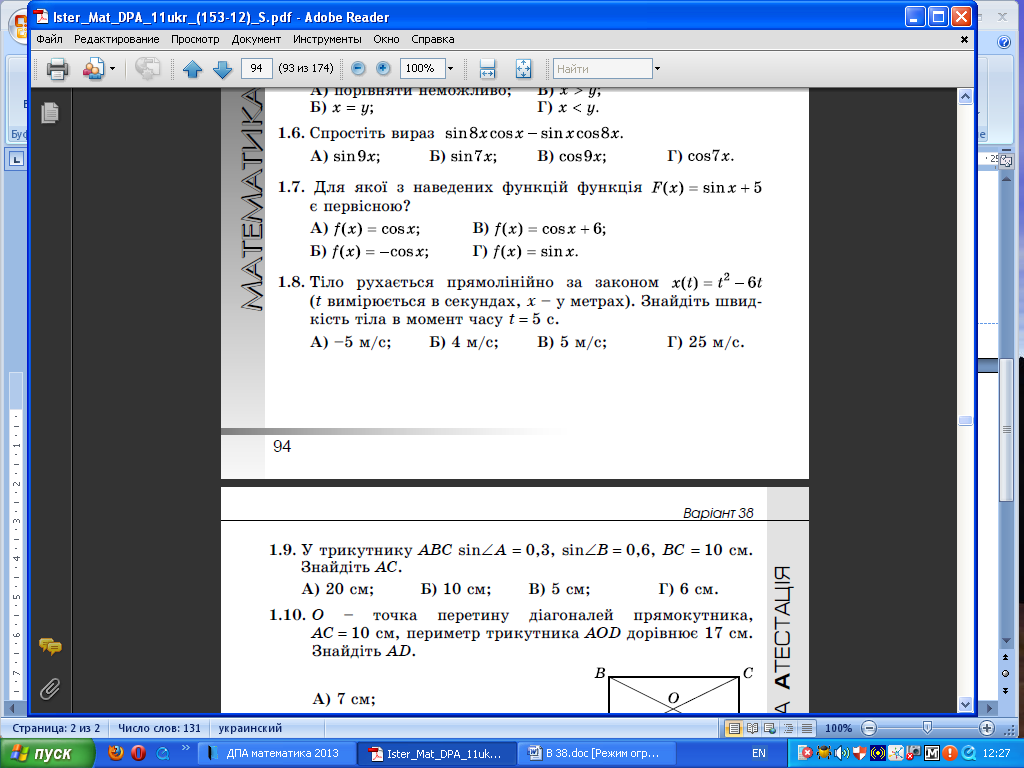Viewport: 1024px width, 768px height.
Task: Click Word status bar Число слов: 131
Action: tap(159, 728)
